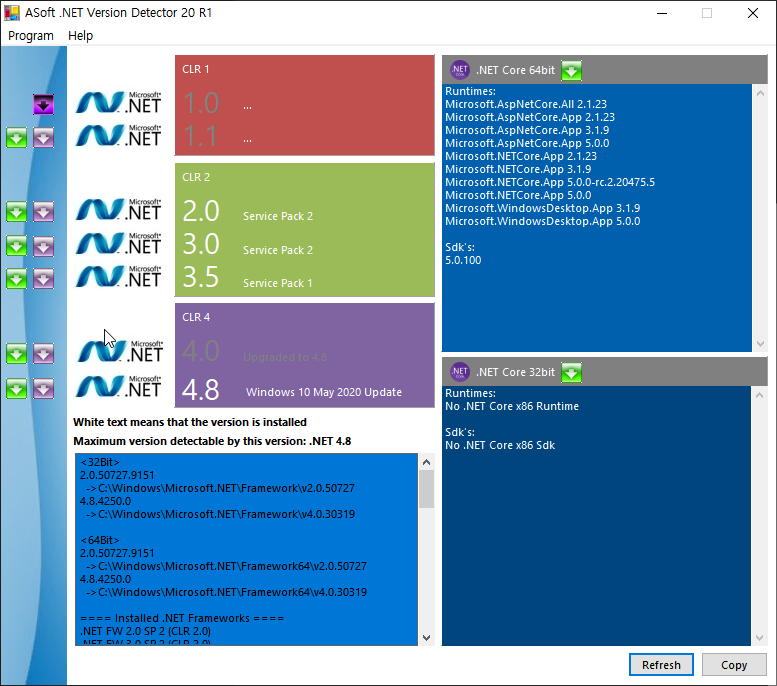Image resolution: width=777 pixels, height=686 pixels.
Task: Click the Copy button
Action: tap(734, 665)
